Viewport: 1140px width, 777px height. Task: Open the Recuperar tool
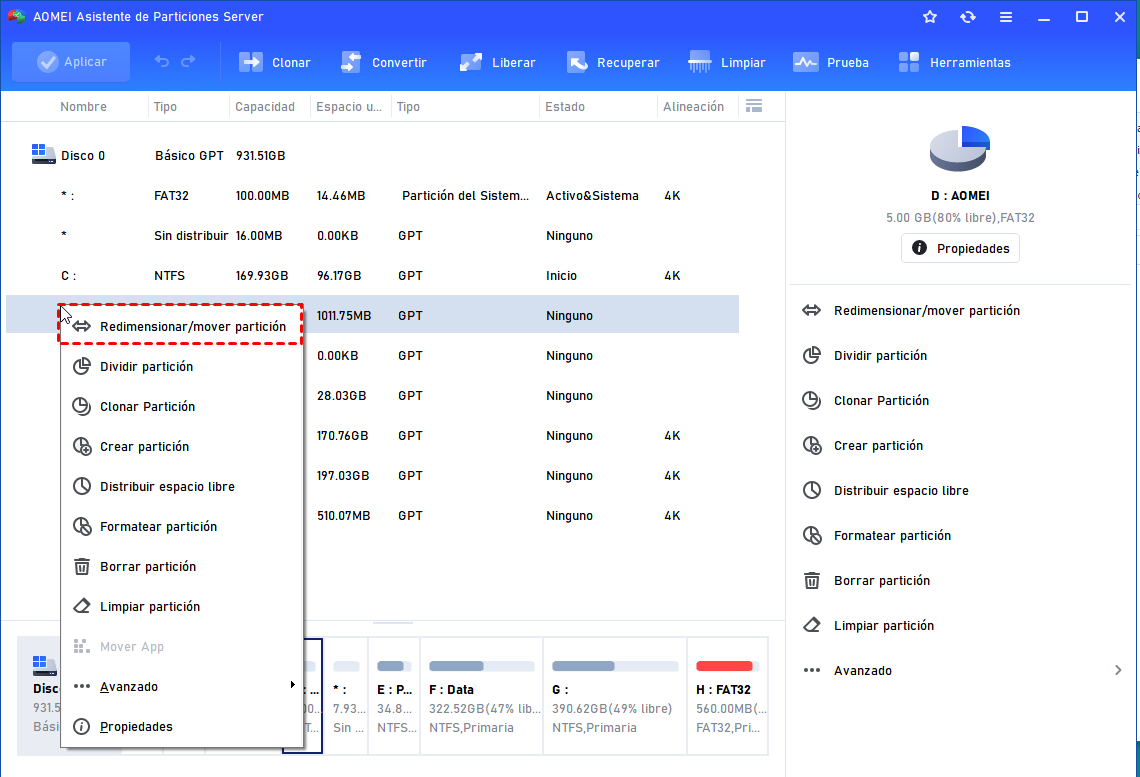click(613, 62)
